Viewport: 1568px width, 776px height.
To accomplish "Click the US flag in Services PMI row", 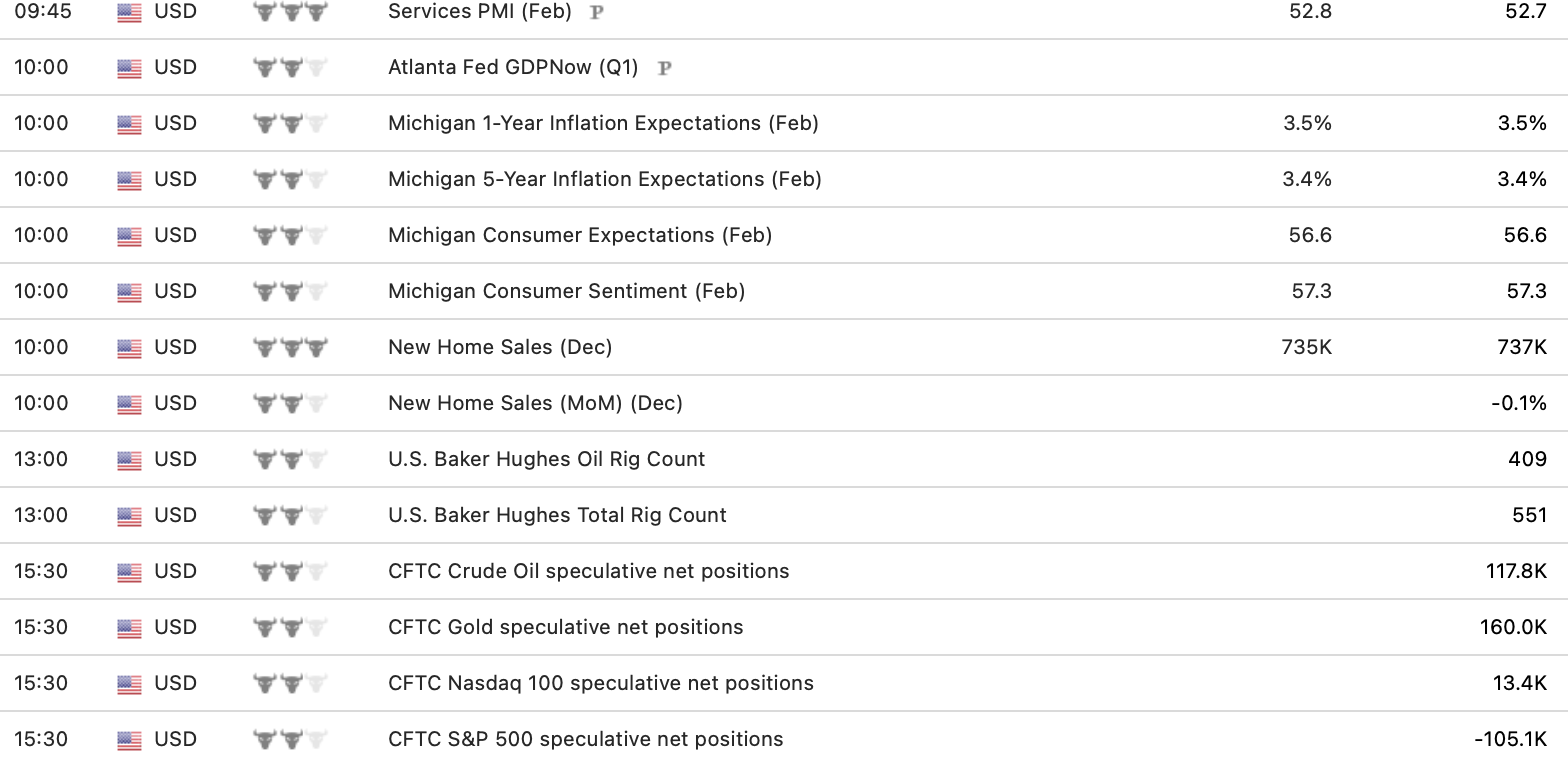I will (129, 13).
